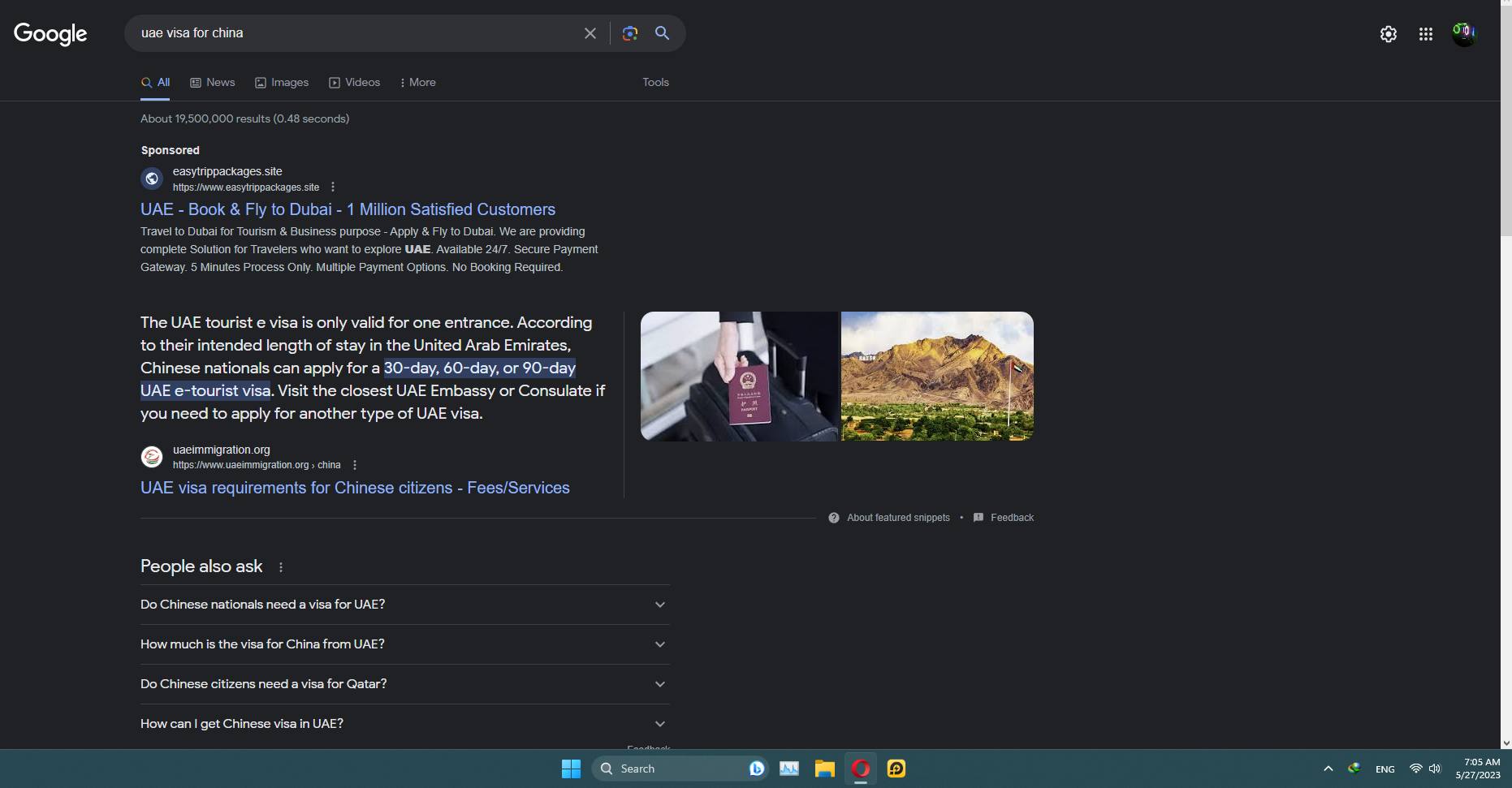1512x788 pixels.
Task: Click the magnifier search submit icon
Action: click(662, 33)
